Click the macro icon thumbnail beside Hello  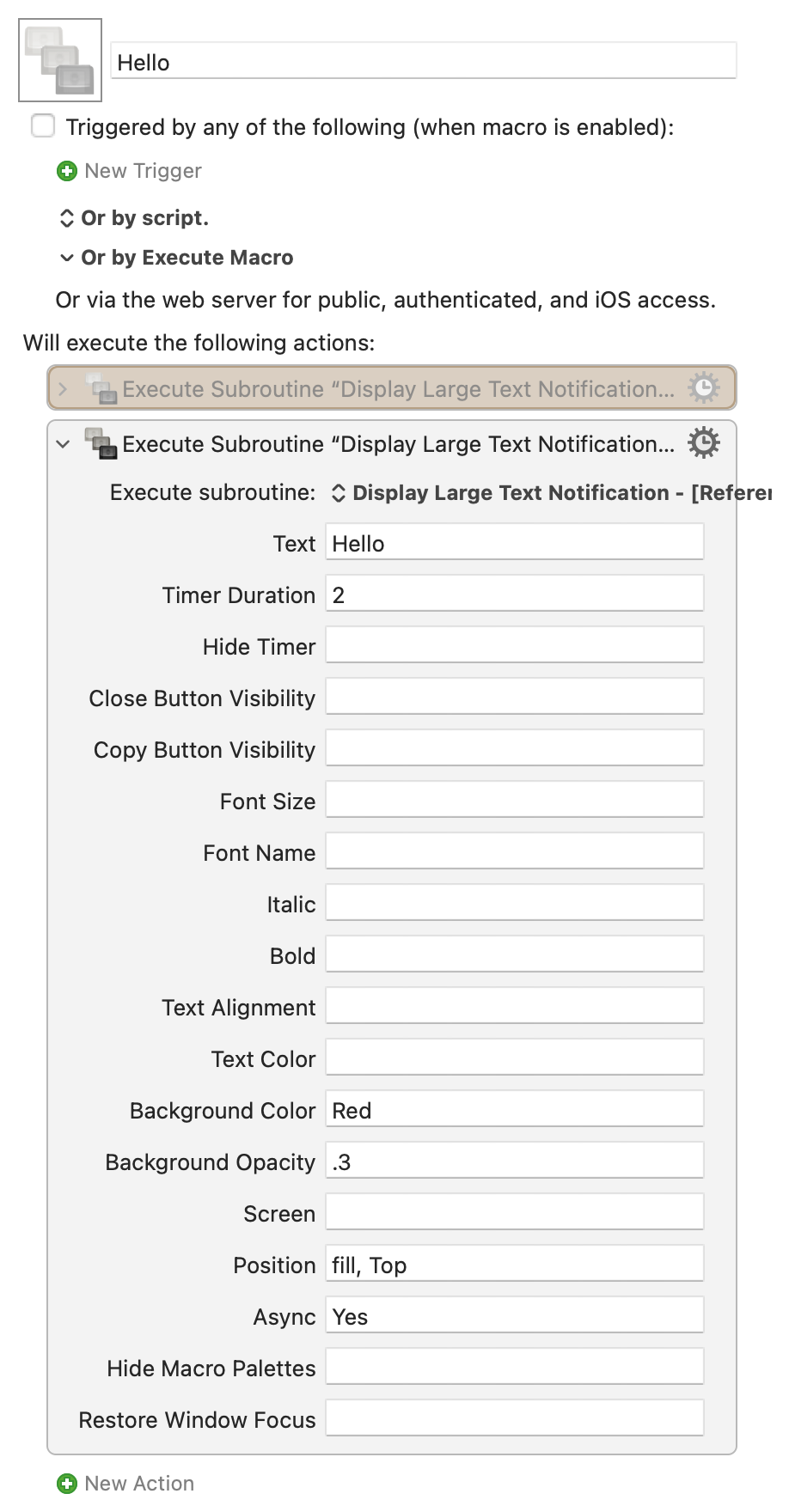60,60
